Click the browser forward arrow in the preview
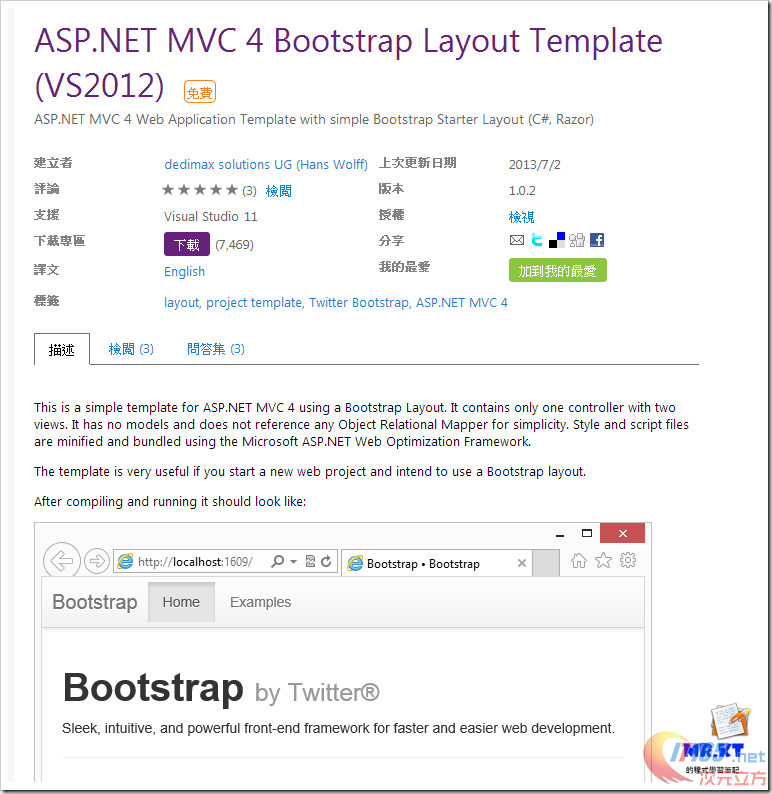The image size is (772, 794). (x=97, y=561)
